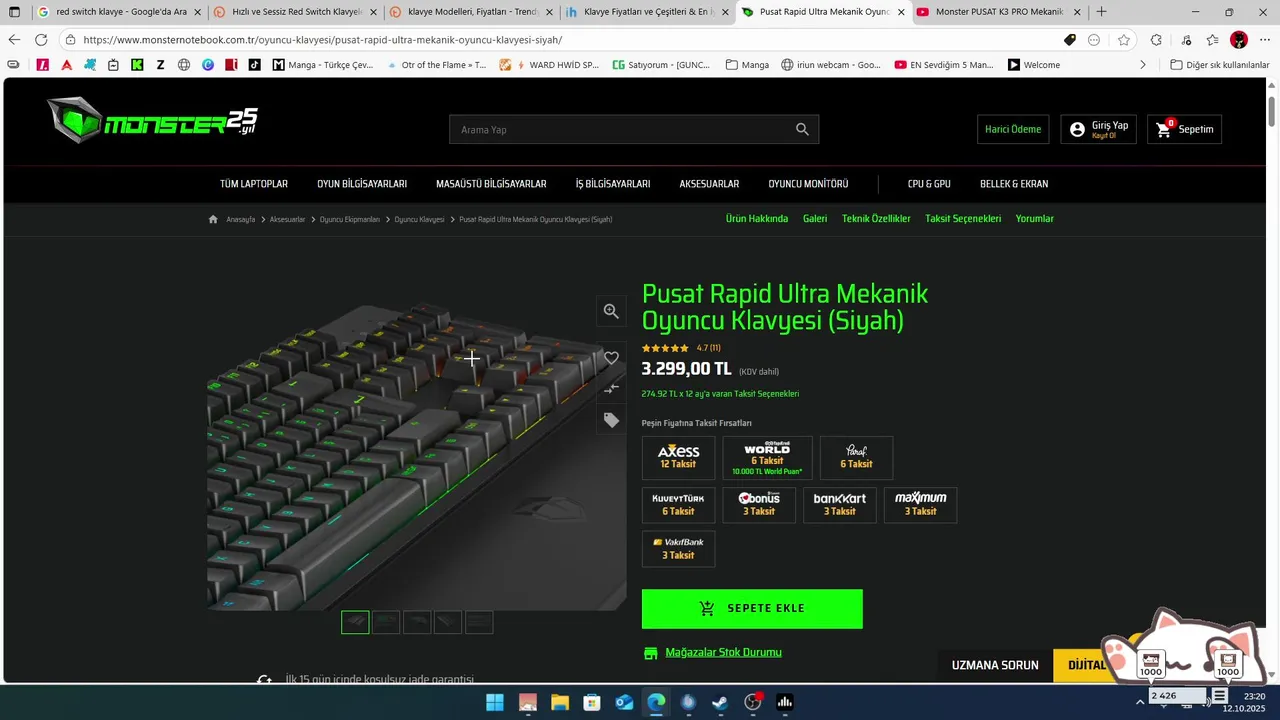Open Mağazalar Stok Durumu link

click(x=723, y=653)
